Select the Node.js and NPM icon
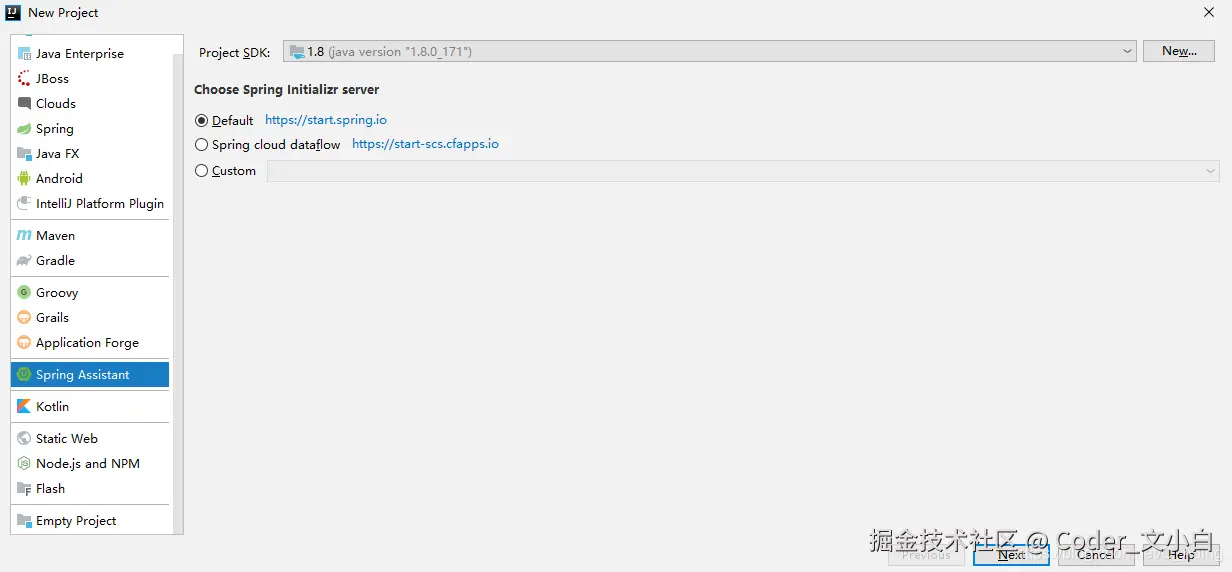 click(24, 463)
